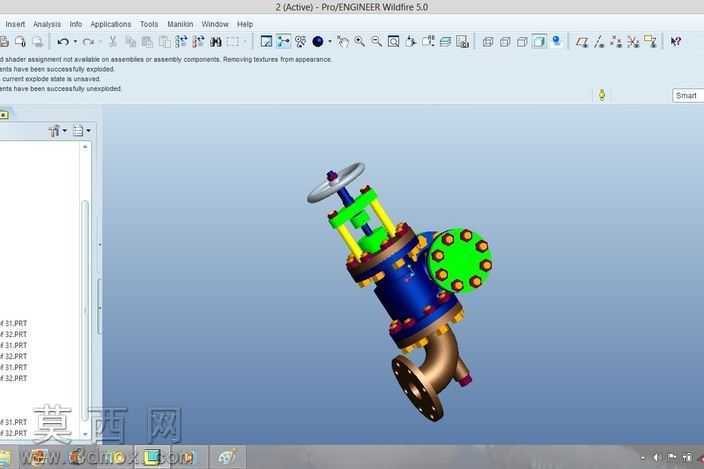Toggle datum planes display
The width and height of the screenshot is (704, 469).
(x=582, y=42)
